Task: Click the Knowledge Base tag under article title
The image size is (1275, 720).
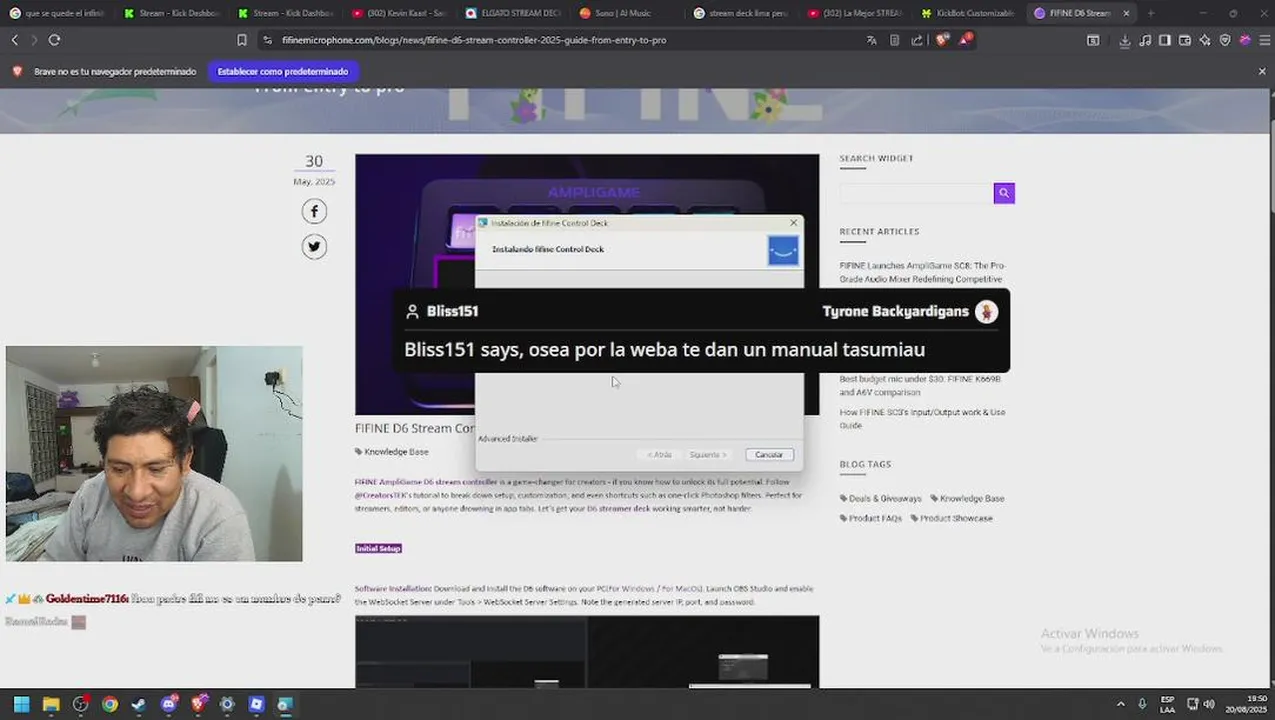Action: (x=392, y=452)
